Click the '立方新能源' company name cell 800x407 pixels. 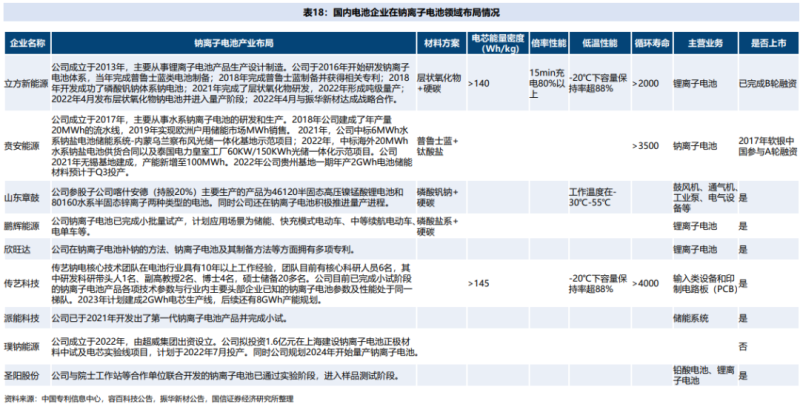(x=28, y=83)
